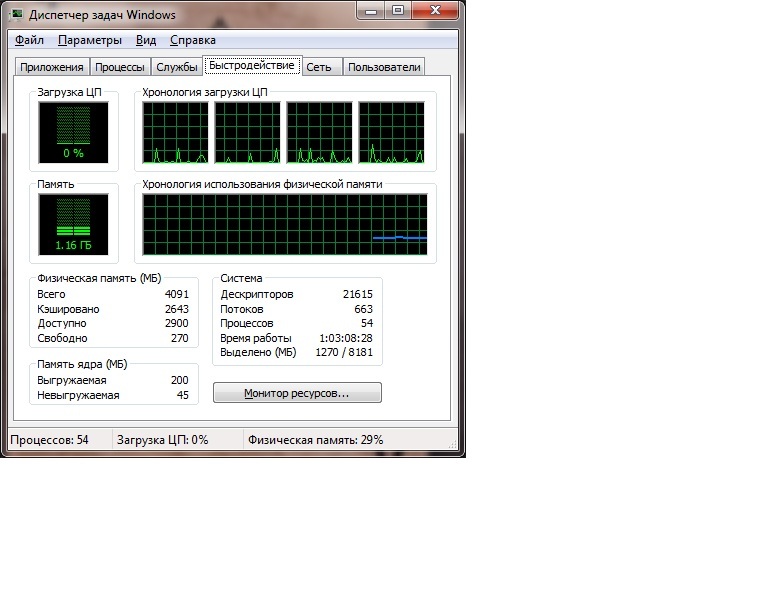The image size is (768, 614).
Task: Switch to the Процессы tab
Action: [x=120, y=67]
